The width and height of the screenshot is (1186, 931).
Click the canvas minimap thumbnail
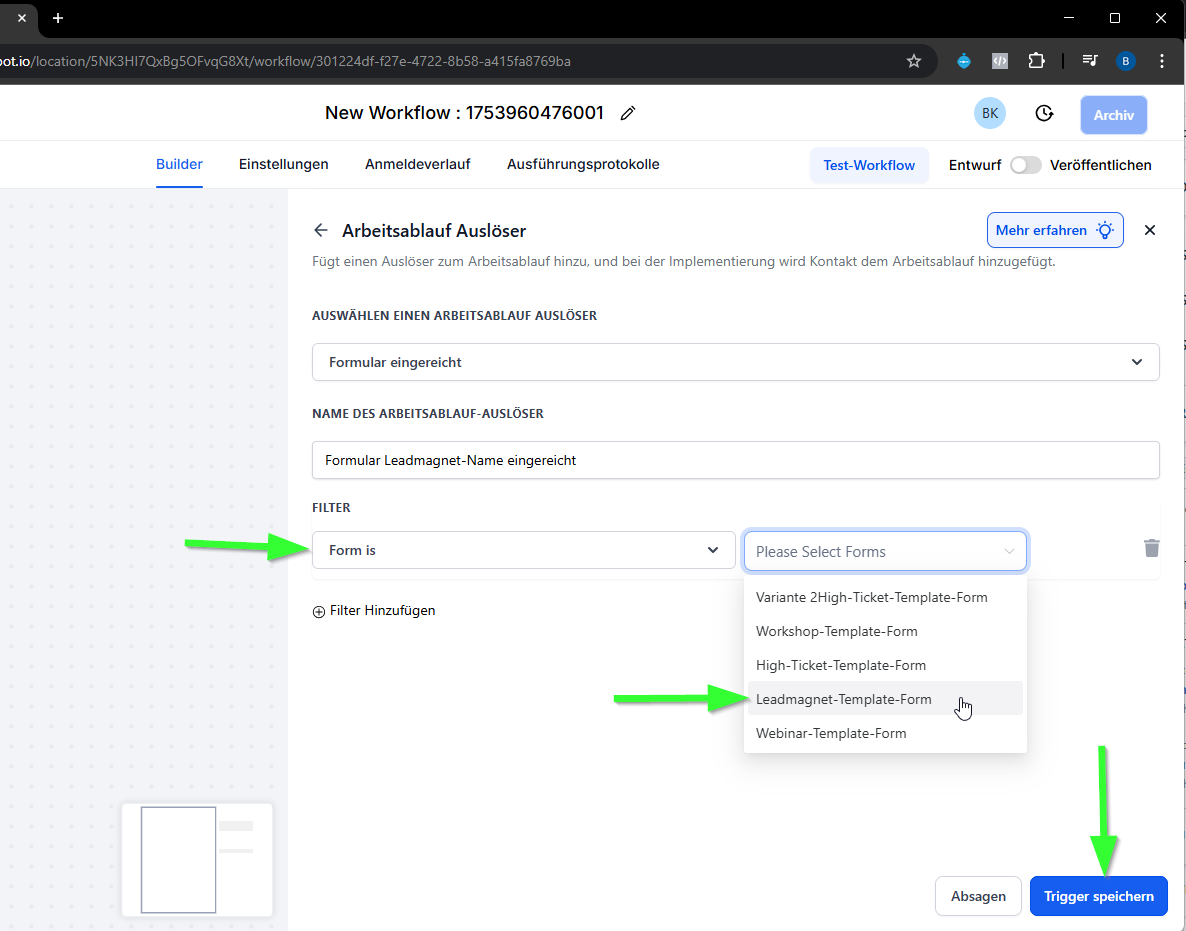197,860
